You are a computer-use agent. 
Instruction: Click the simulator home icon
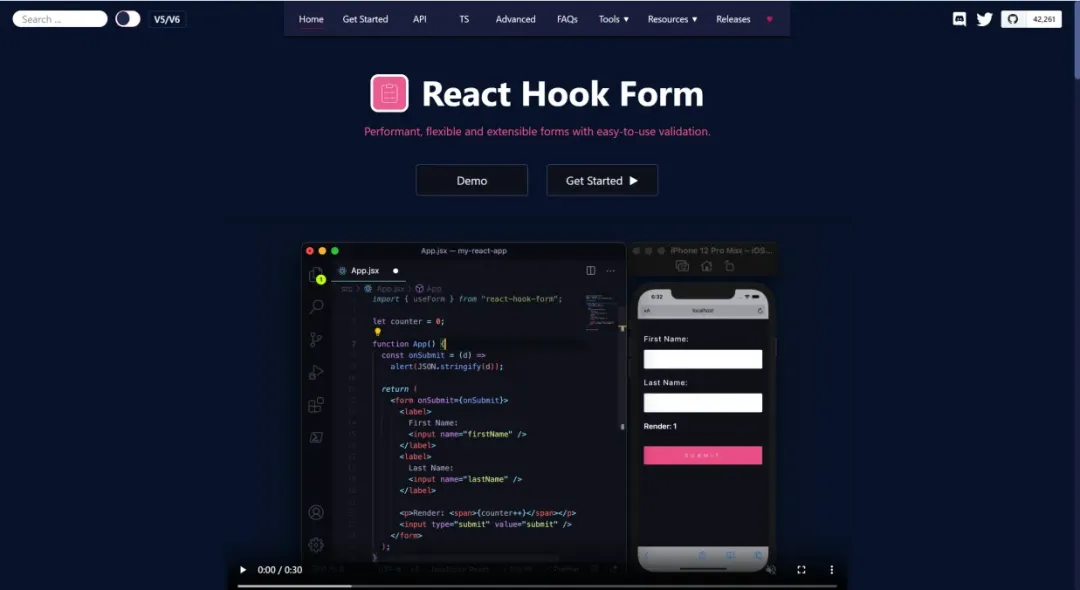[706, 266]
